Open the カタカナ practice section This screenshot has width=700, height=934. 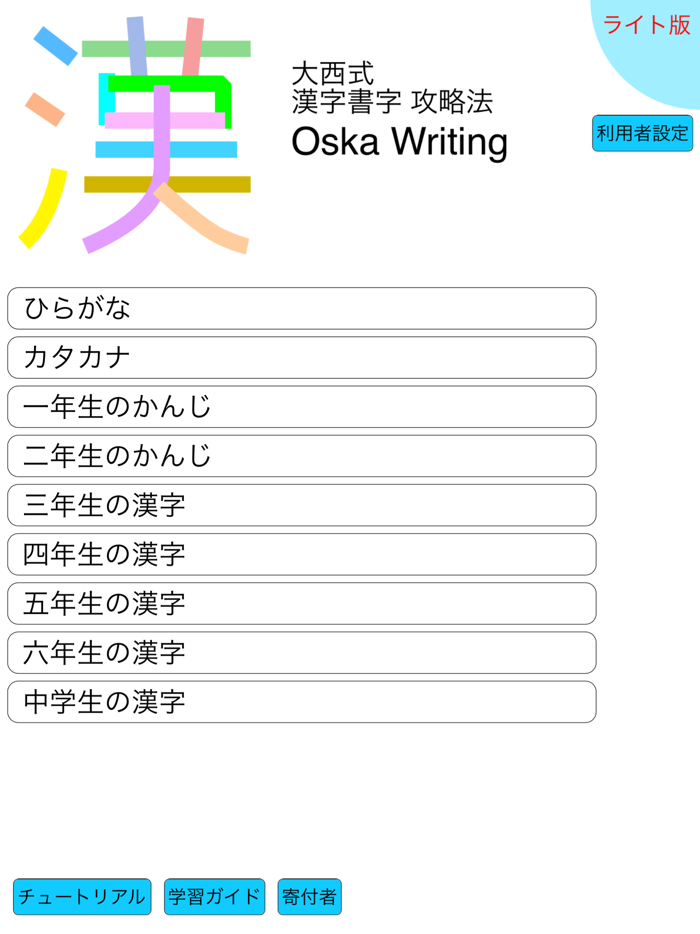(x=300, y=357)
